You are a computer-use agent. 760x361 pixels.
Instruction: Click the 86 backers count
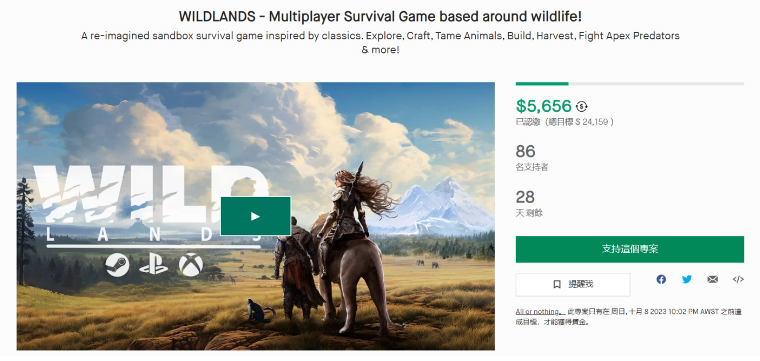525,152
